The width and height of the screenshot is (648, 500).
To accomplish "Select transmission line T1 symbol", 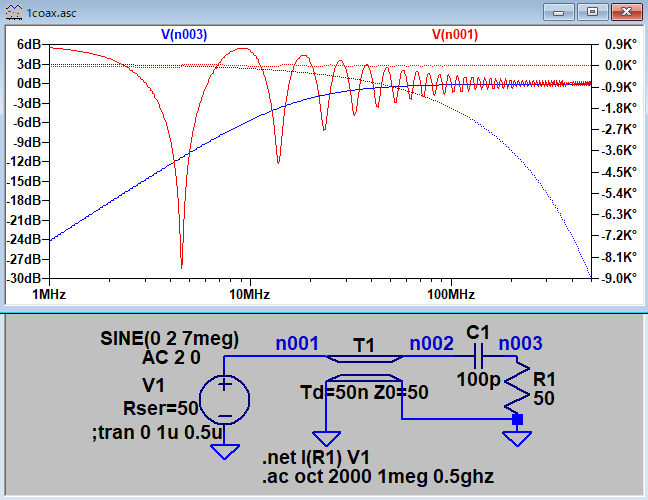I will click(364, 369).
